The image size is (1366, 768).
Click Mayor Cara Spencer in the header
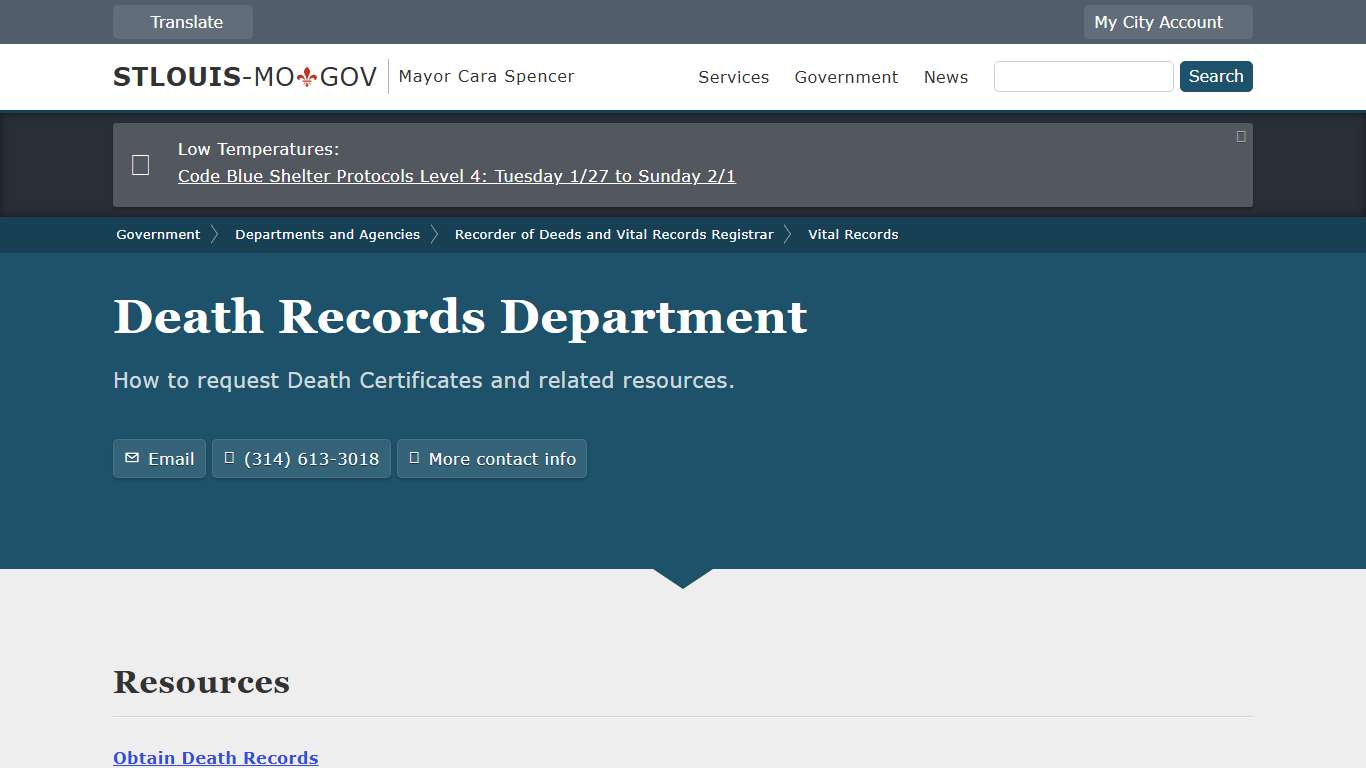[x=486, y=76]
